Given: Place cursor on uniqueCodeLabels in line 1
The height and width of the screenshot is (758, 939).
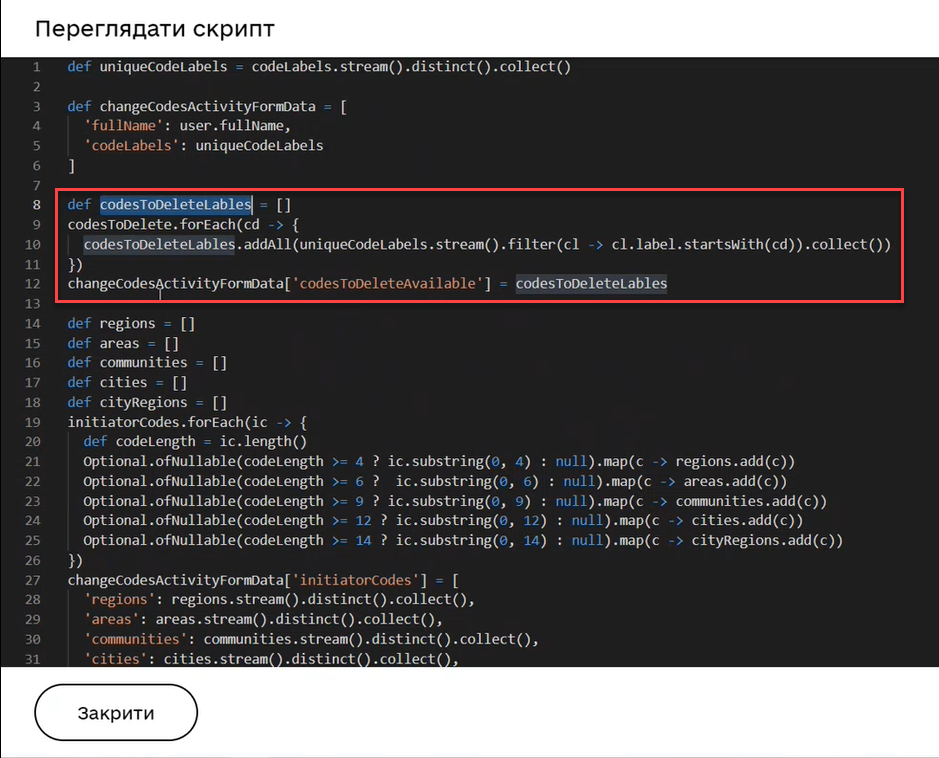Looking at the screenshot, I should pos(163,67).
